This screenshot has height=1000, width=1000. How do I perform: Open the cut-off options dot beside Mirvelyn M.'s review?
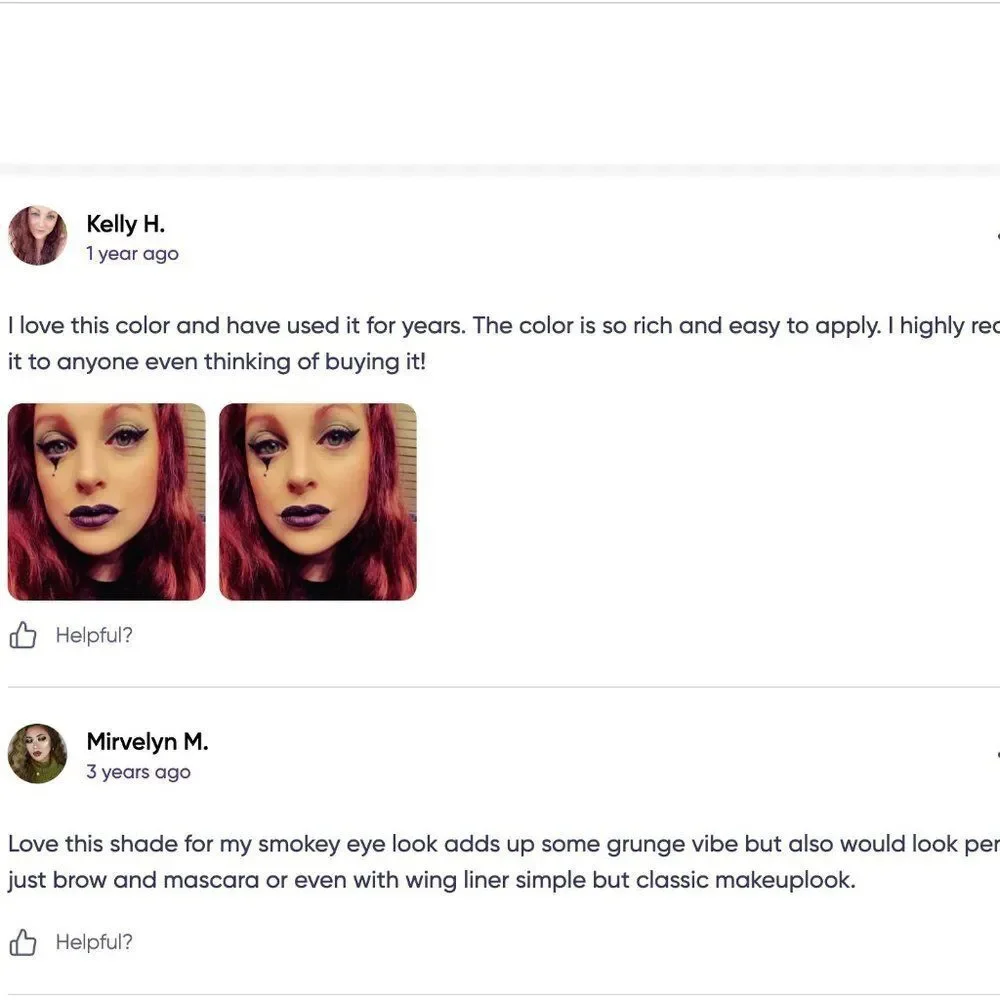(997, 754)
